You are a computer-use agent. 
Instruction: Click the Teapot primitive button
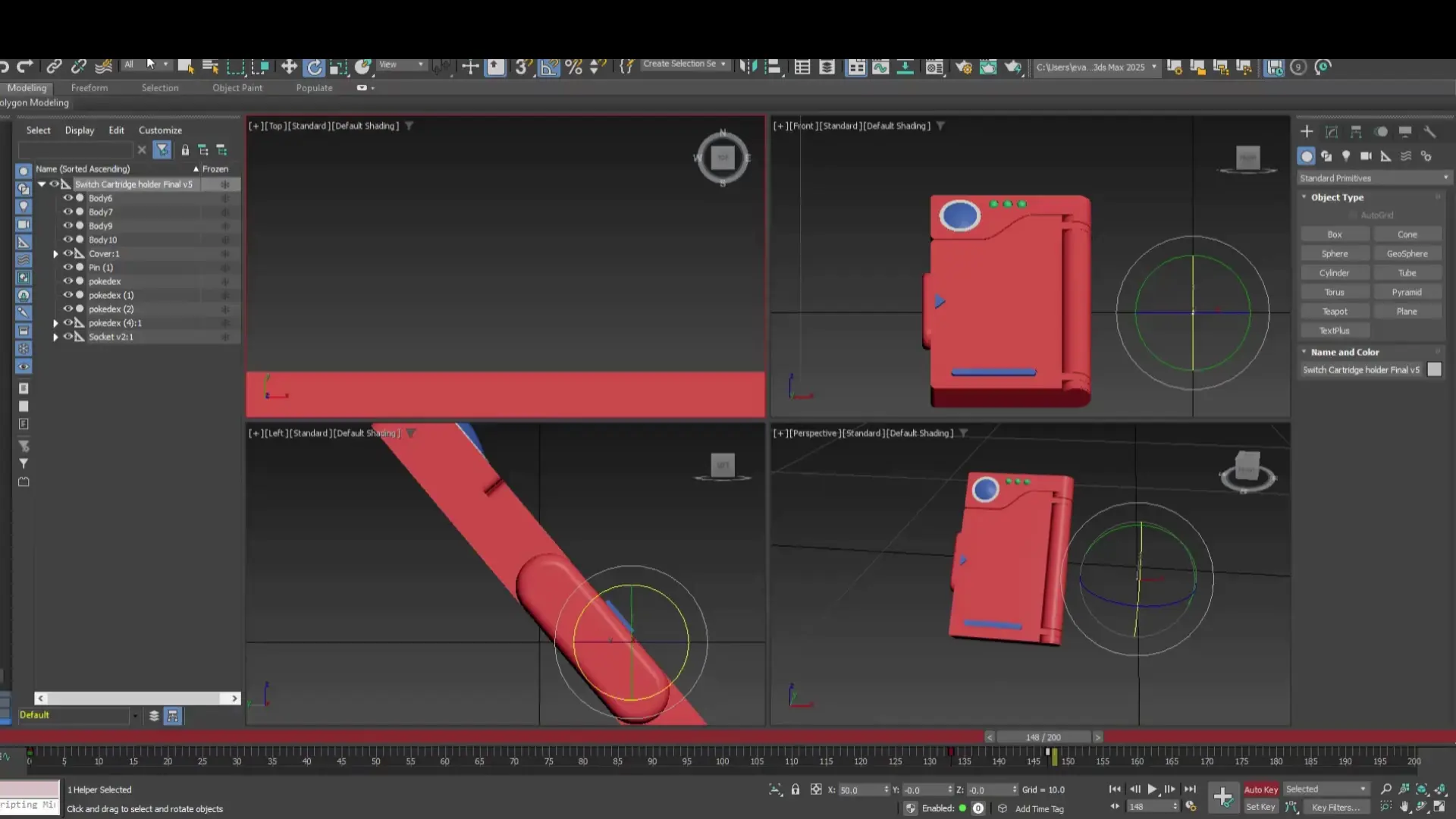[x=1335, y=311]
